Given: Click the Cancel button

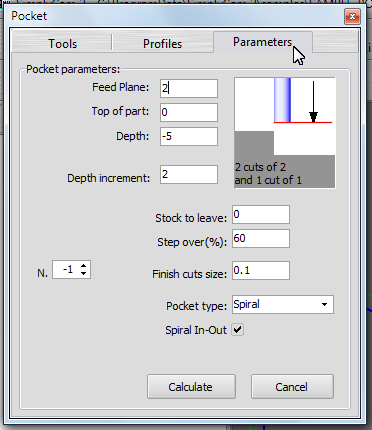Looking at the screenshot, I should click(x=292, y=387).
